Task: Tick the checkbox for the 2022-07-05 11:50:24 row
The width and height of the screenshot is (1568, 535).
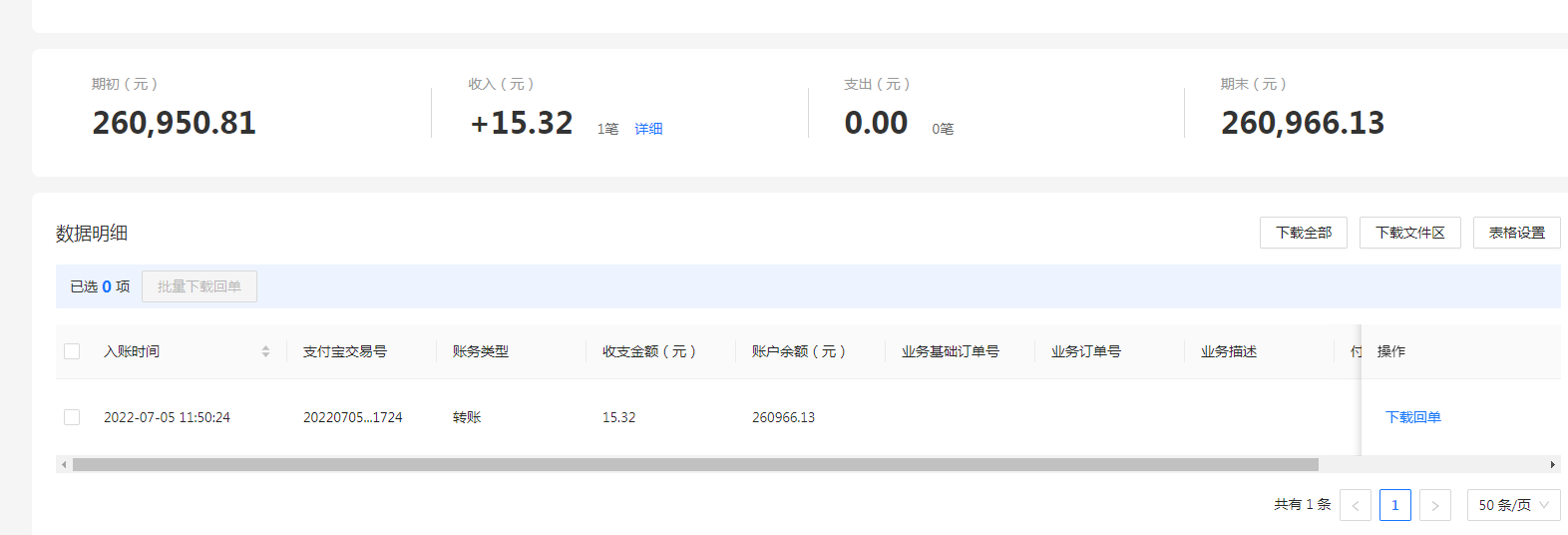Action: tap(72, 417)
